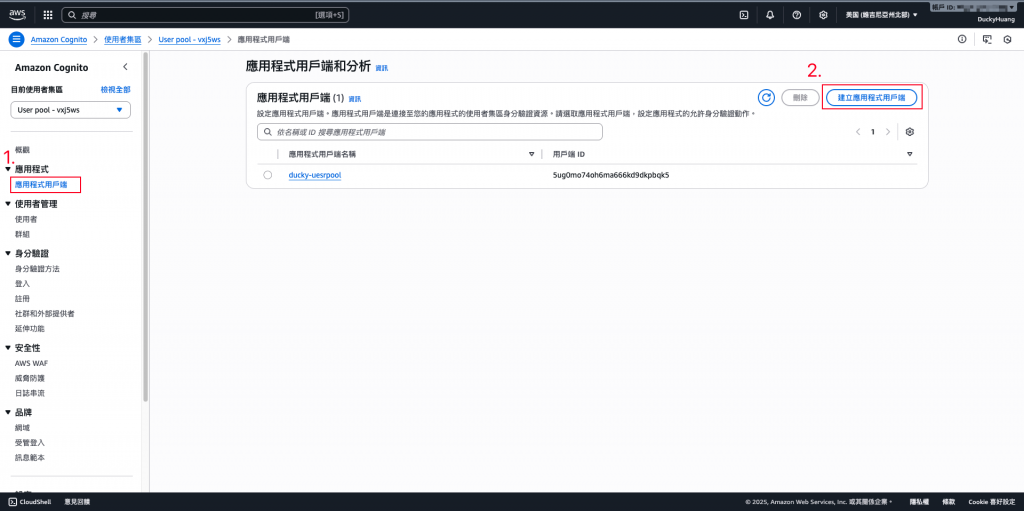The height and width of the screenshot is (511, 1024).
Task: Collapse the Amazon Cognito sidebar with the arrow
Action: pos(125,67)
